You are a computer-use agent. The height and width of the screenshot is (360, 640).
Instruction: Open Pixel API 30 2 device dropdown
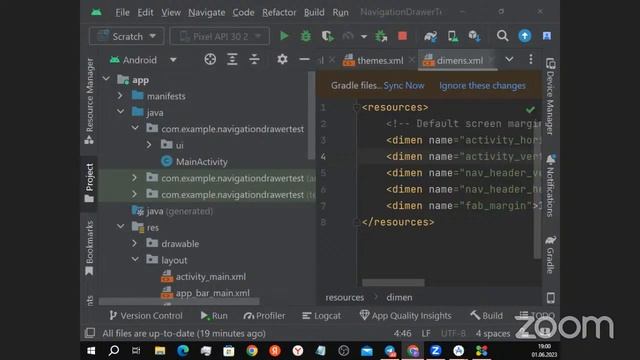click(220, 36)
